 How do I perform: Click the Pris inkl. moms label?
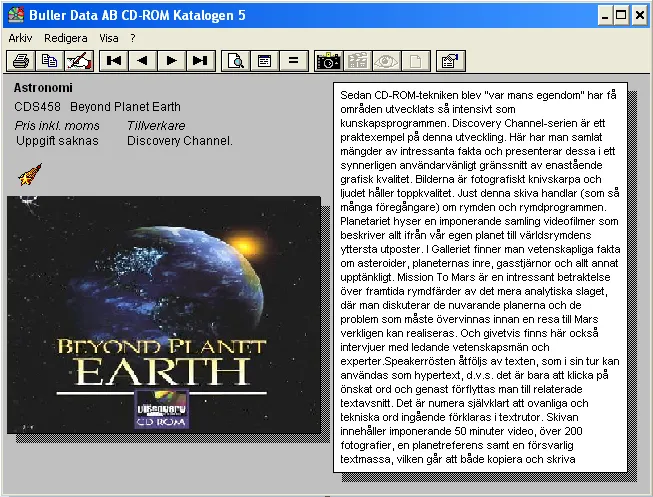pos(57,125)
